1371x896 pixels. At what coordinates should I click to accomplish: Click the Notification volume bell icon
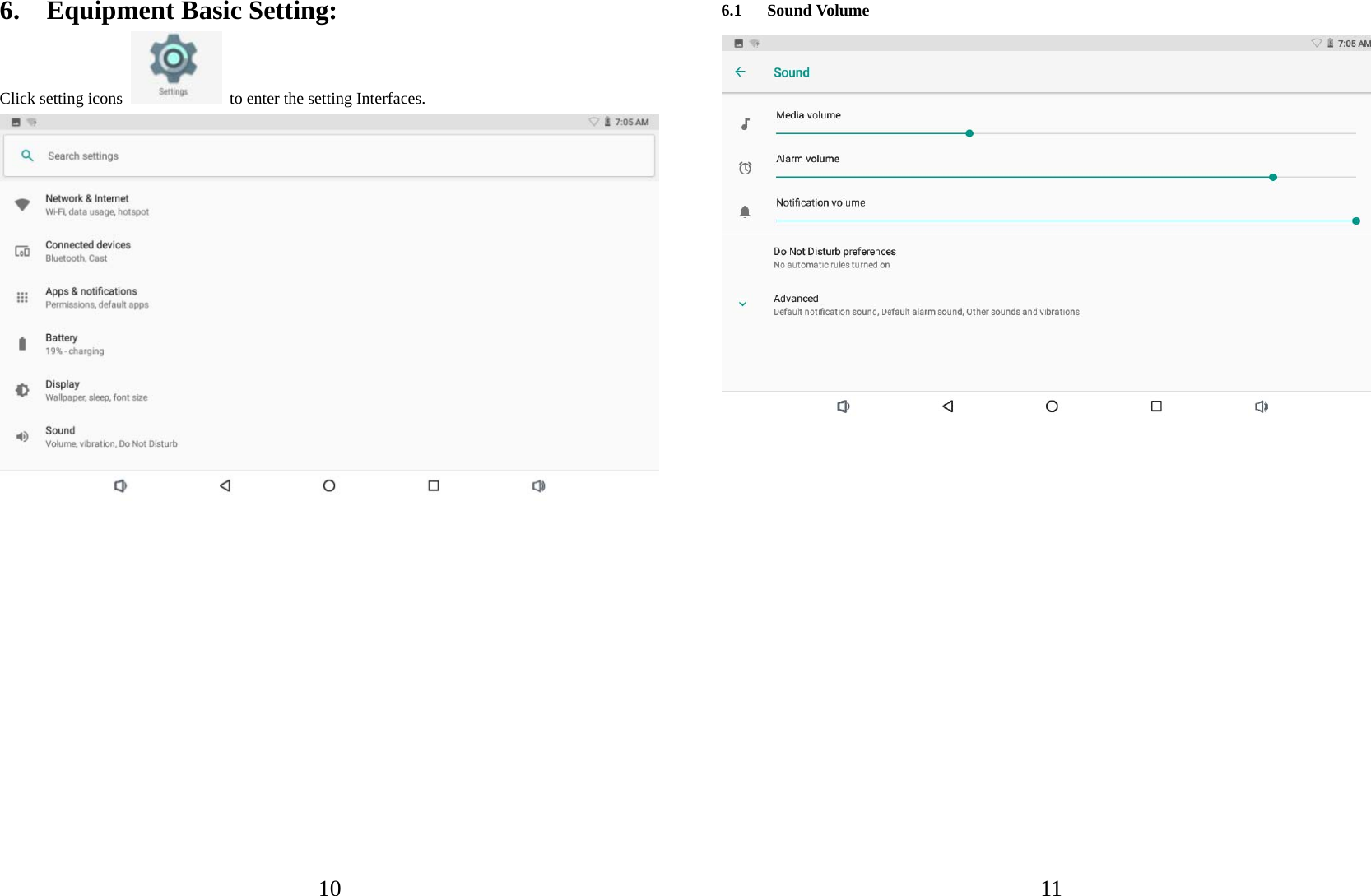point(745,211)
